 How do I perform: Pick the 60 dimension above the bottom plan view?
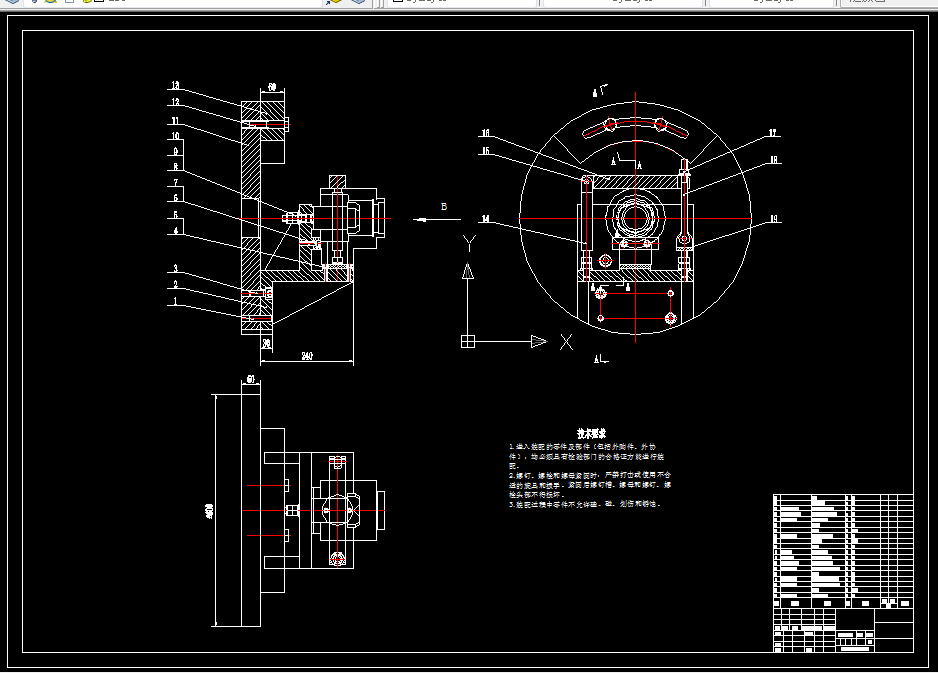point(251,379)
